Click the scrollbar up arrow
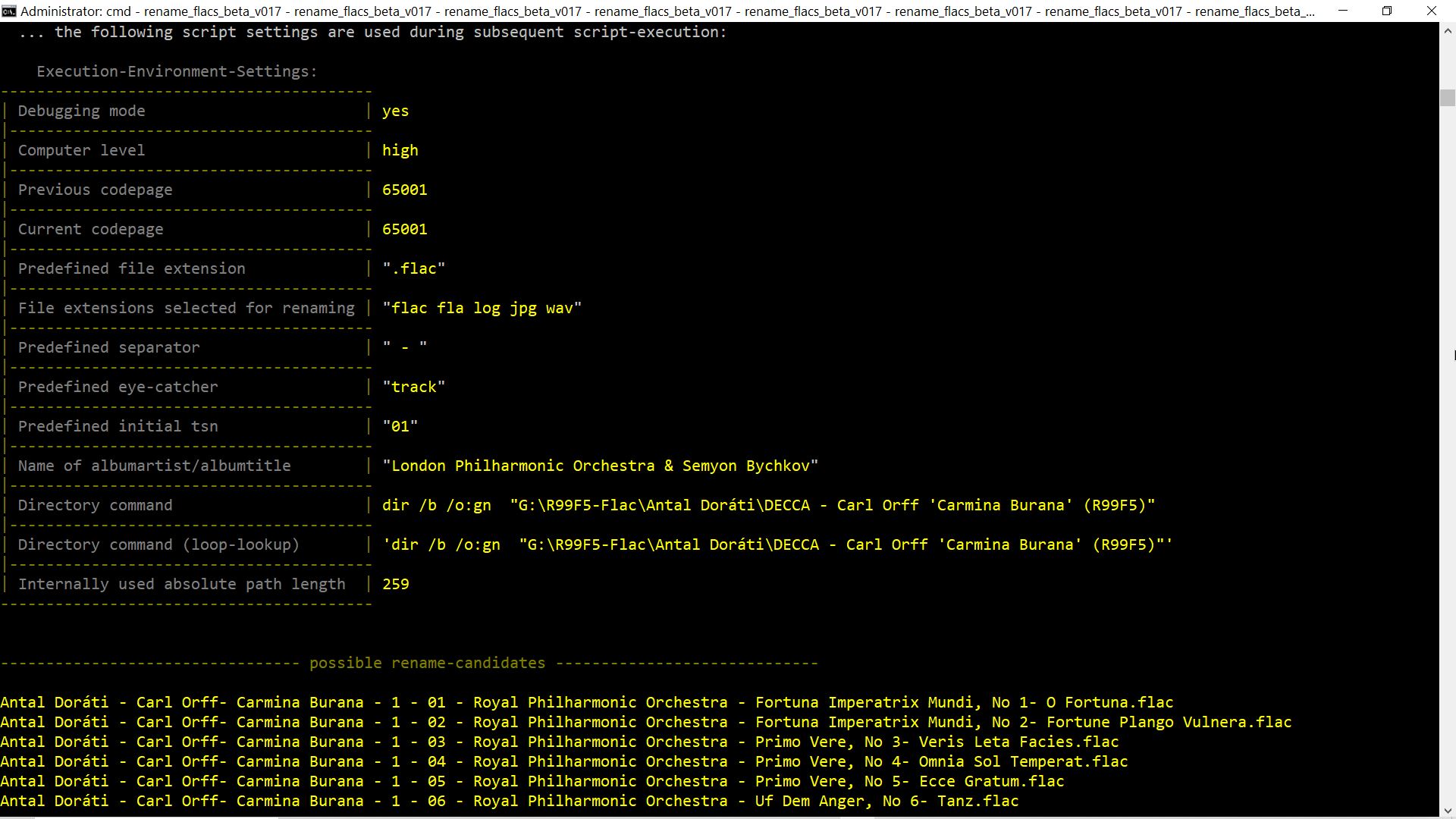 coord(1447,32)
